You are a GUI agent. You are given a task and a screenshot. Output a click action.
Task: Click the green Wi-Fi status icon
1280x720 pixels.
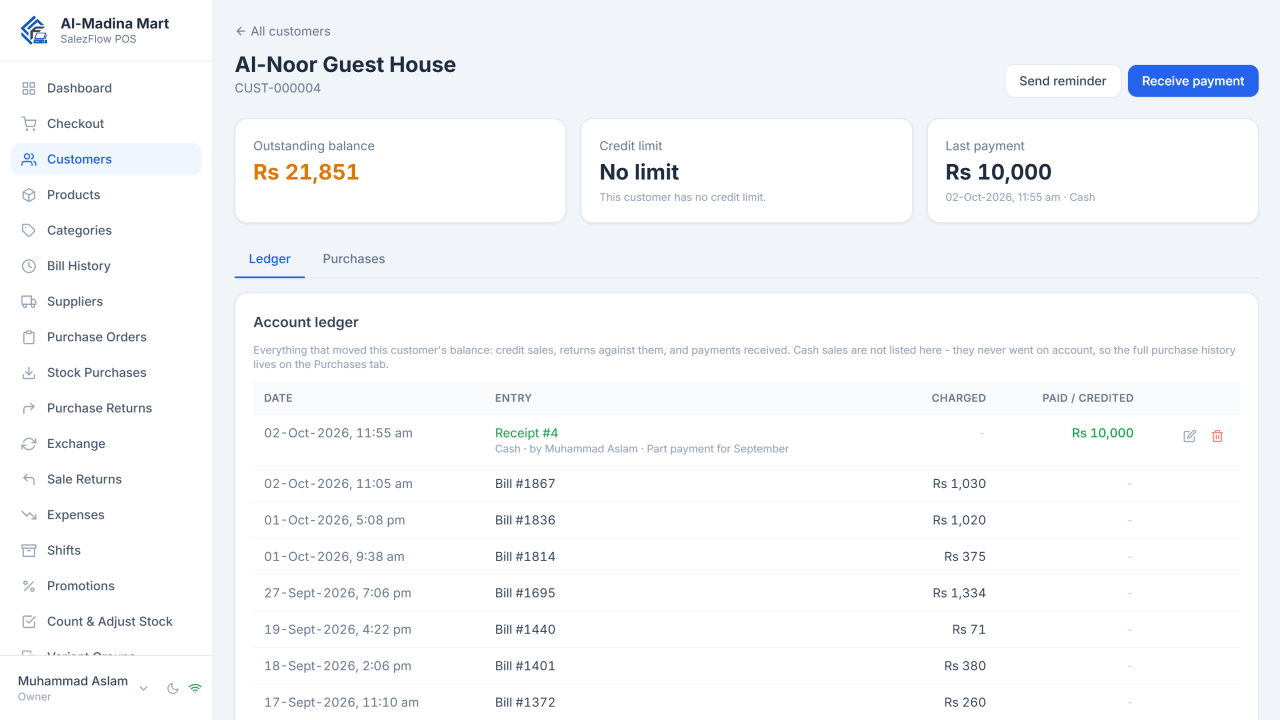(x=195, y=688)
